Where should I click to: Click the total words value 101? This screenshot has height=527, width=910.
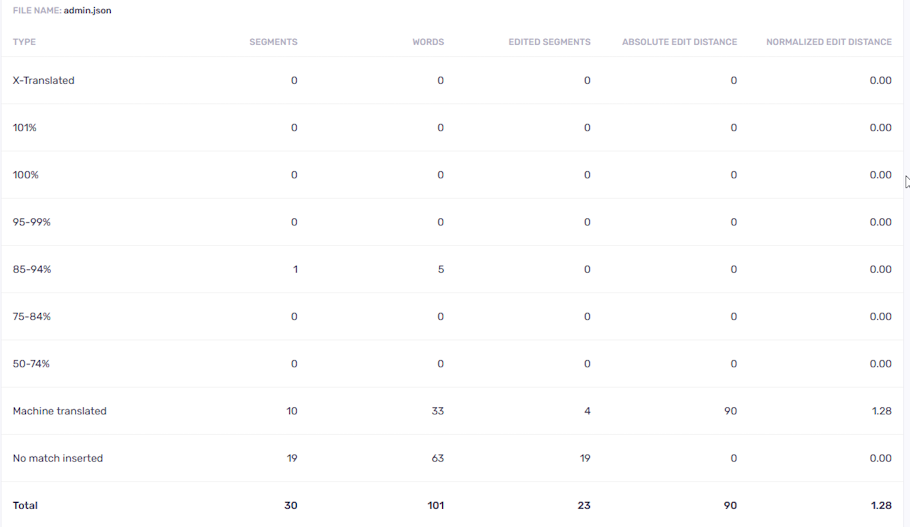[x=435, y=505]
